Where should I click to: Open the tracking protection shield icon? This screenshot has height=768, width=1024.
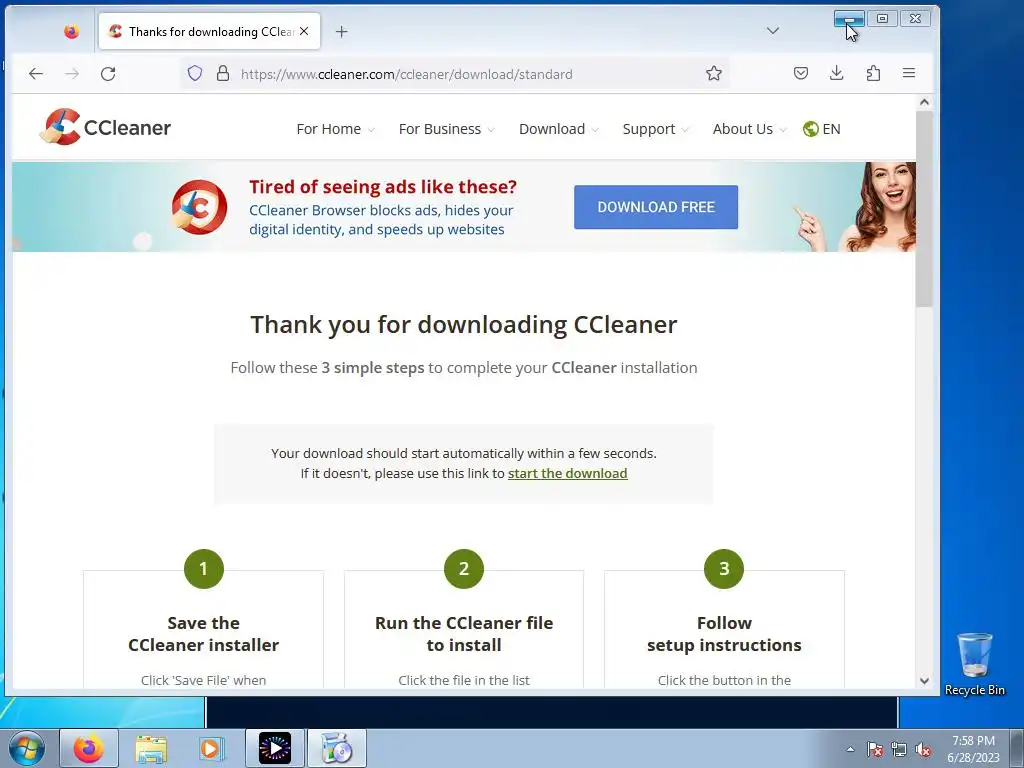click(195, 73)
